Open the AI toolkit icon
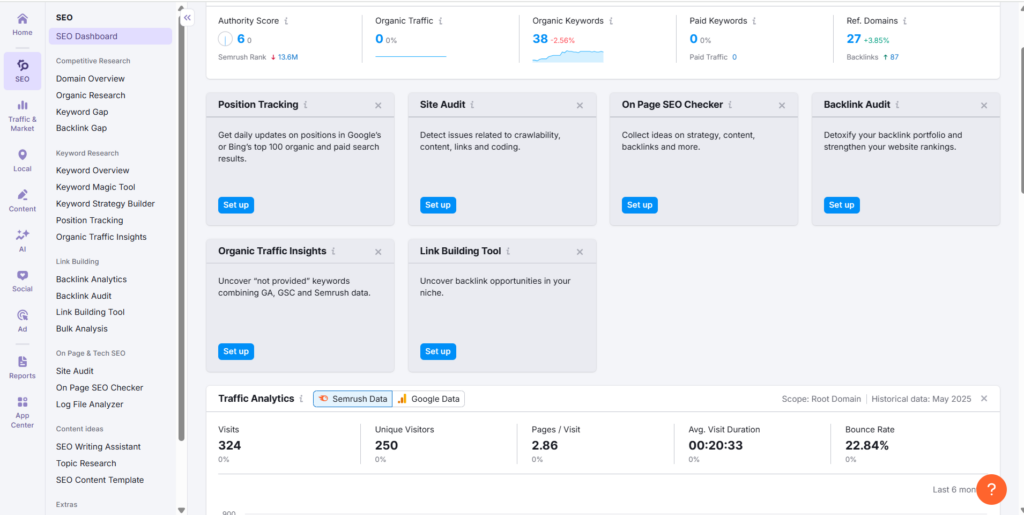The image size is (1024, 515). tap(22, 241)
